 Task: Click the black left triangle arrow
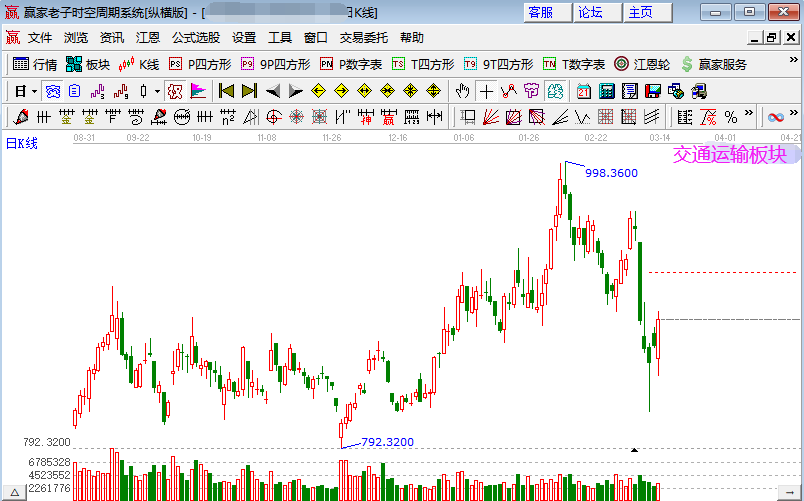coord(273,91)
